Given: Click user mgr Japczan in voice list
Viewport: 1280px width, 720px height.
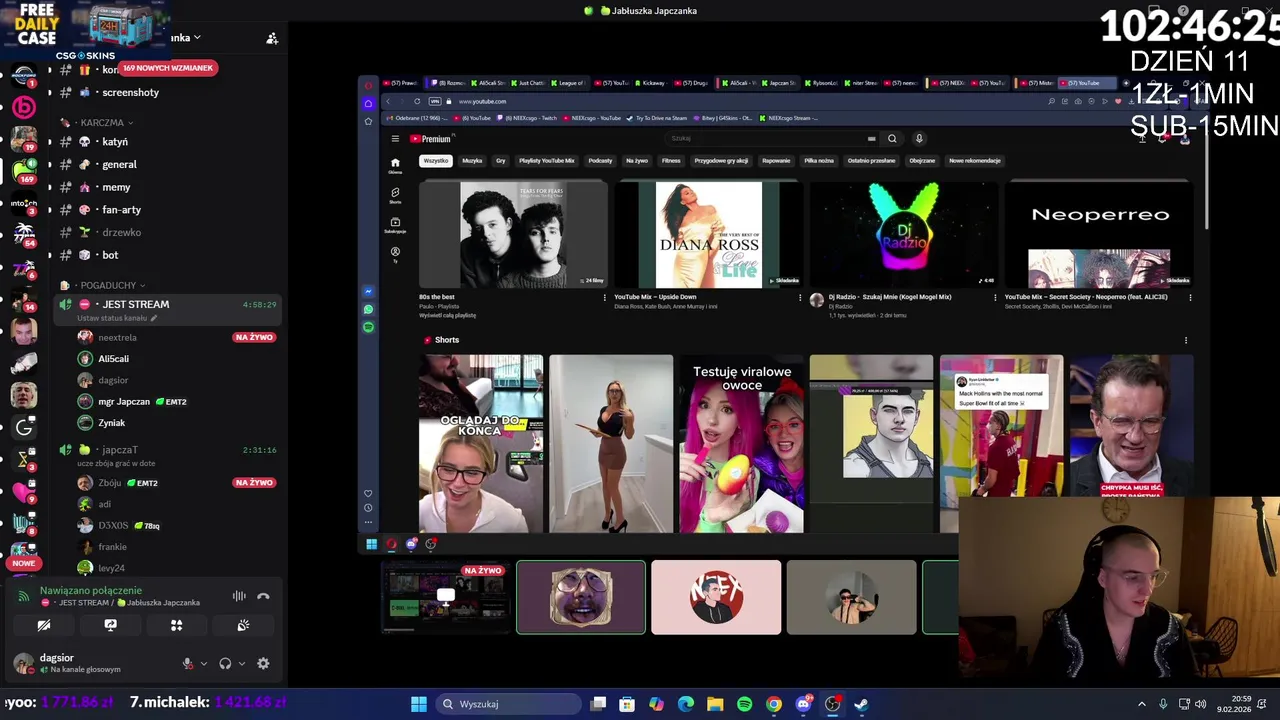Looking at the screenshot, I should click(124, 402).
